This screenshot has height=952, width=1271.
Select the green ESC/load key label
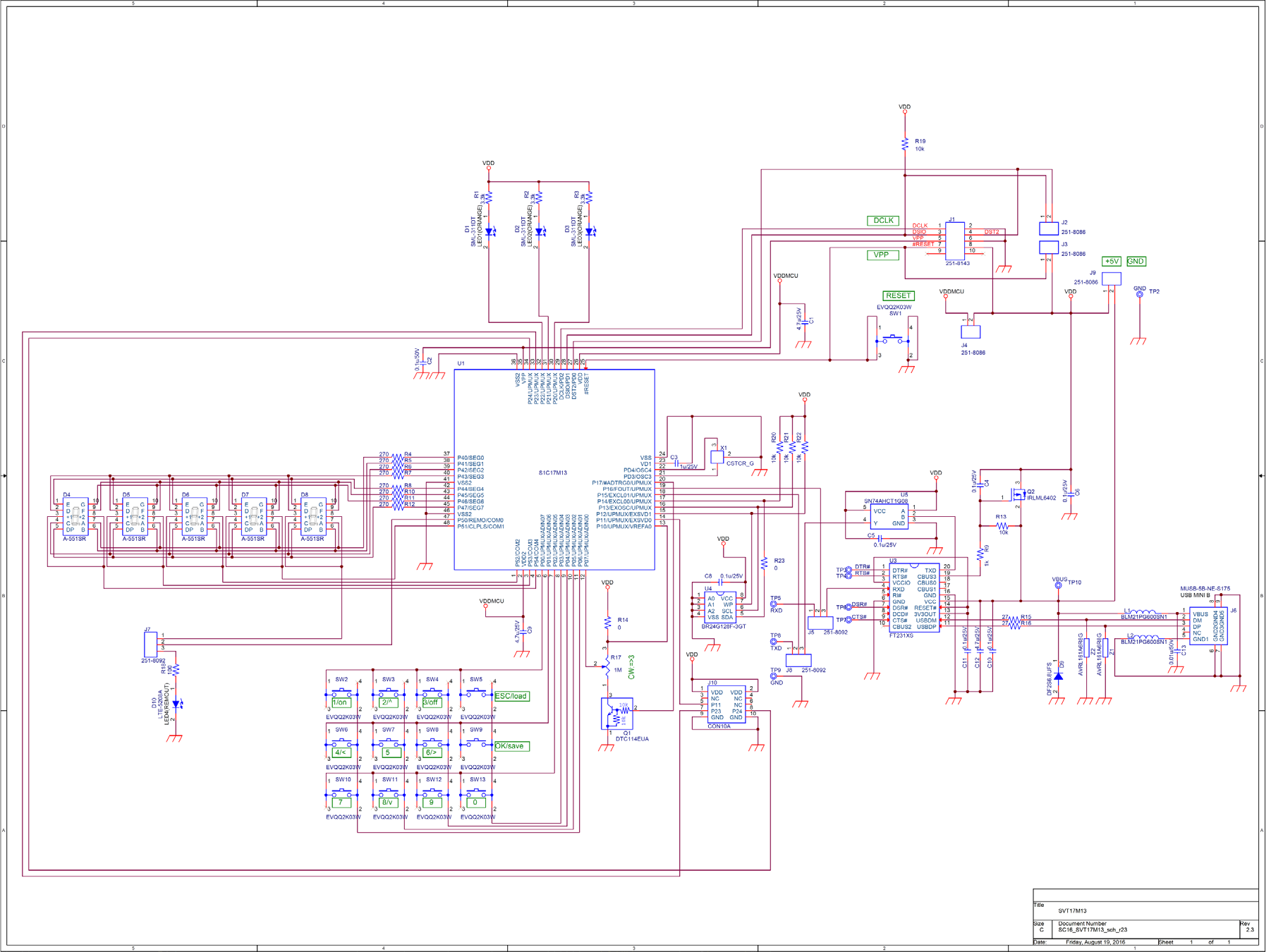511,696
